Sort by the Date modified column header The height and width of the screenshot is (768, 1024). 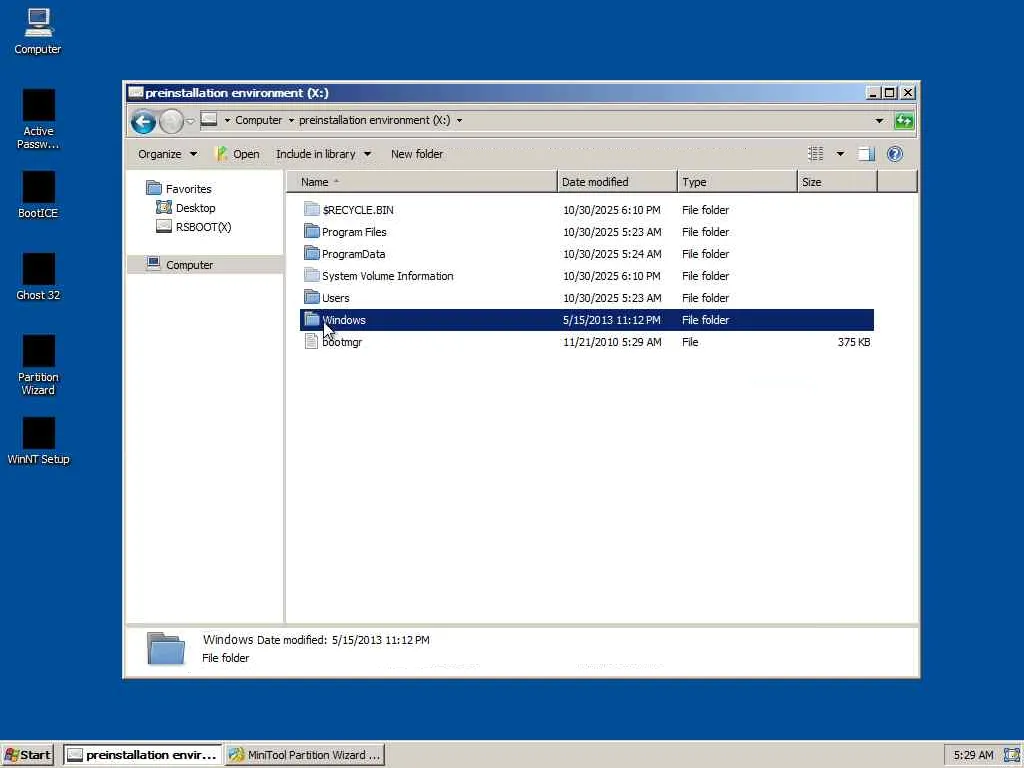pos(617,182)
